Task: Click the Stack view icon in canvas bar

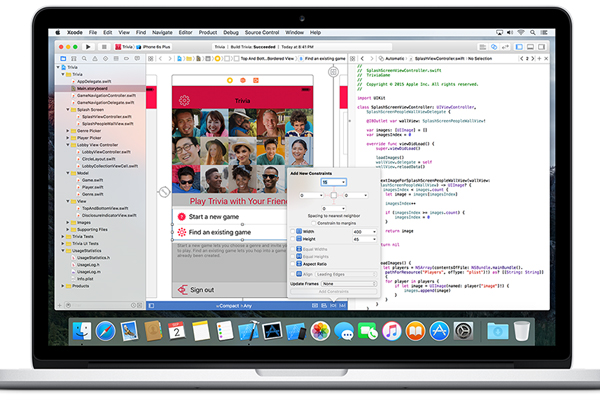Action: point(315,305)
